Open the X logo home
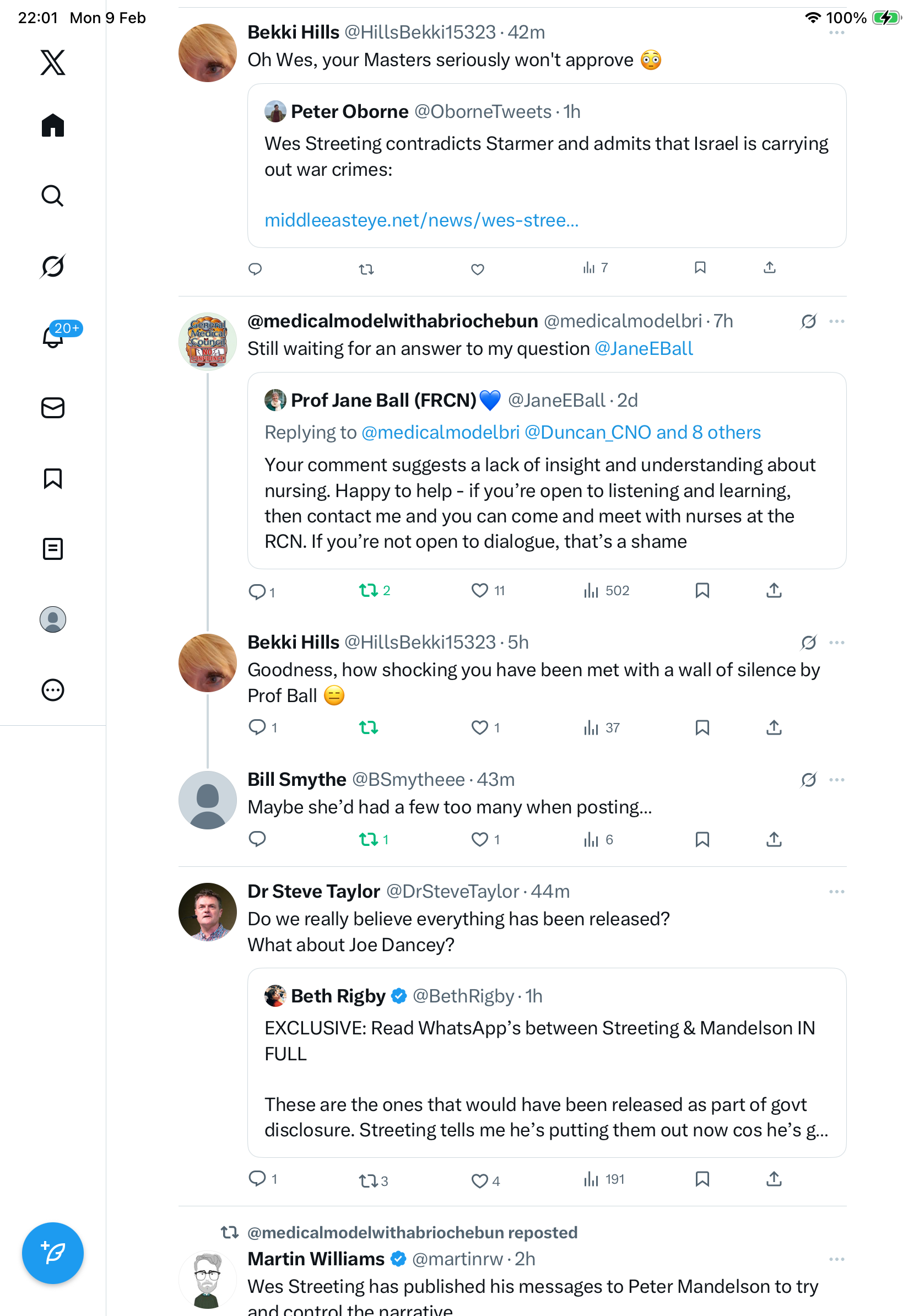This screenshot has height=1316, width=919. tap(53, 62)
